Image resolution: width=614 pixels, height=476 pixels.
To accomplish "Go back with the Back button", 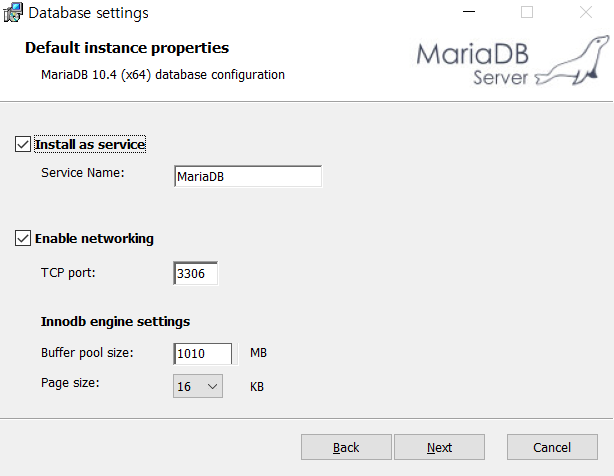I will tap(346, 447).
